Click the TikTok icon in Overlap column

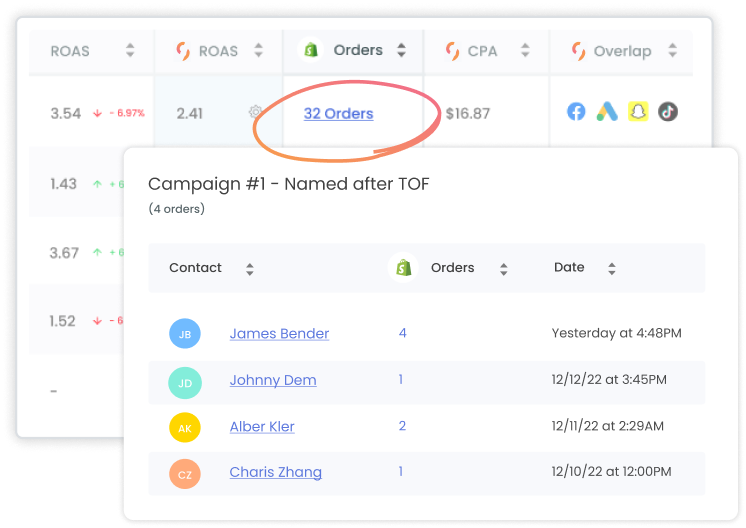tap(668, 112)
